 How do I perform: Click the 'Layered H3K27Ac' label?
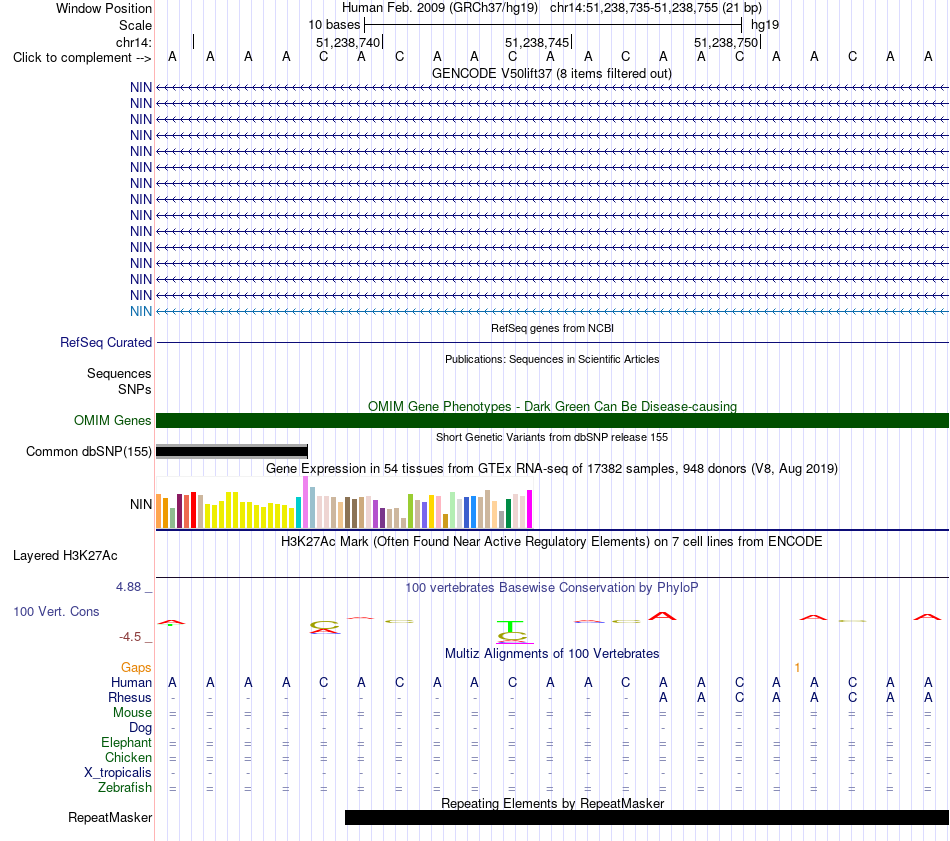(65, 556)
